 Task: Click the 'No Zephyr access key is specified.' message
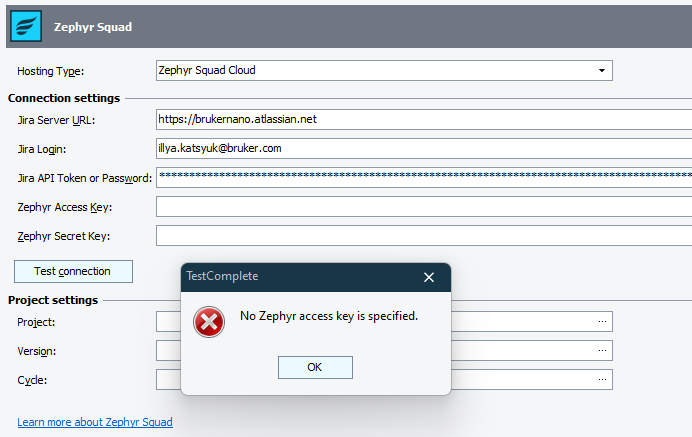329,316
